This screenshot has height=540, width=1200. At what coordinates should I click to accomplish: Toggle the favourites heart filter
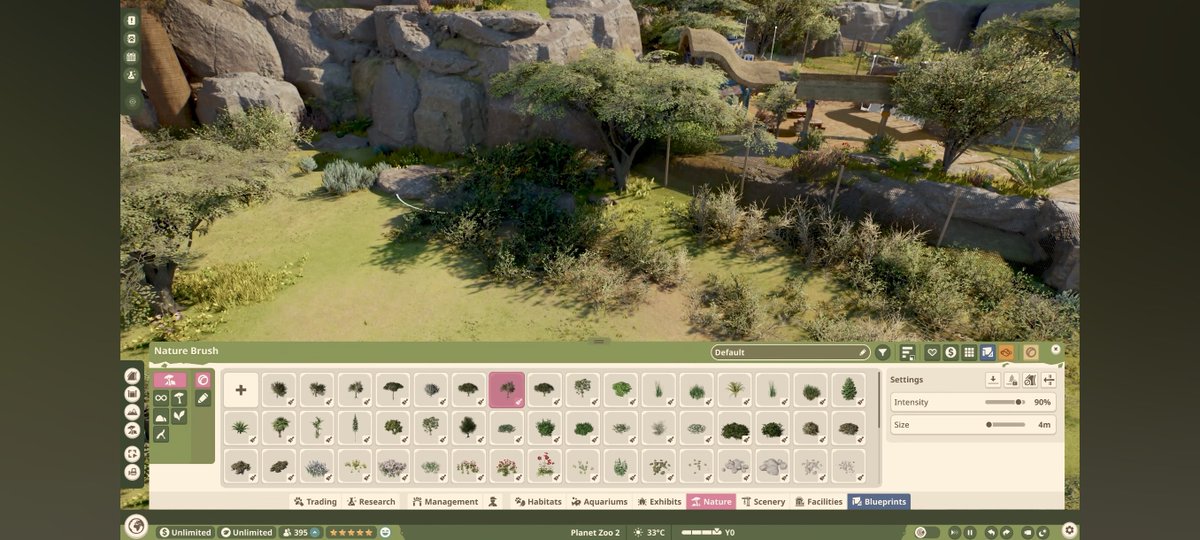click(932, 352)
